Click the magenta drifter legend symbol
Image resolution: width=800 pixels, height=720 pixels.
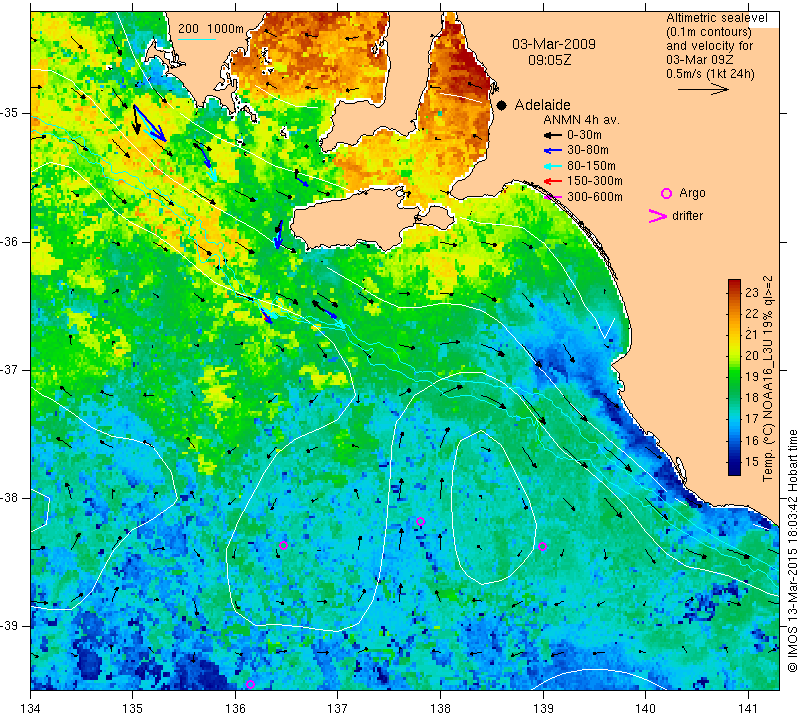pos(658,216)
